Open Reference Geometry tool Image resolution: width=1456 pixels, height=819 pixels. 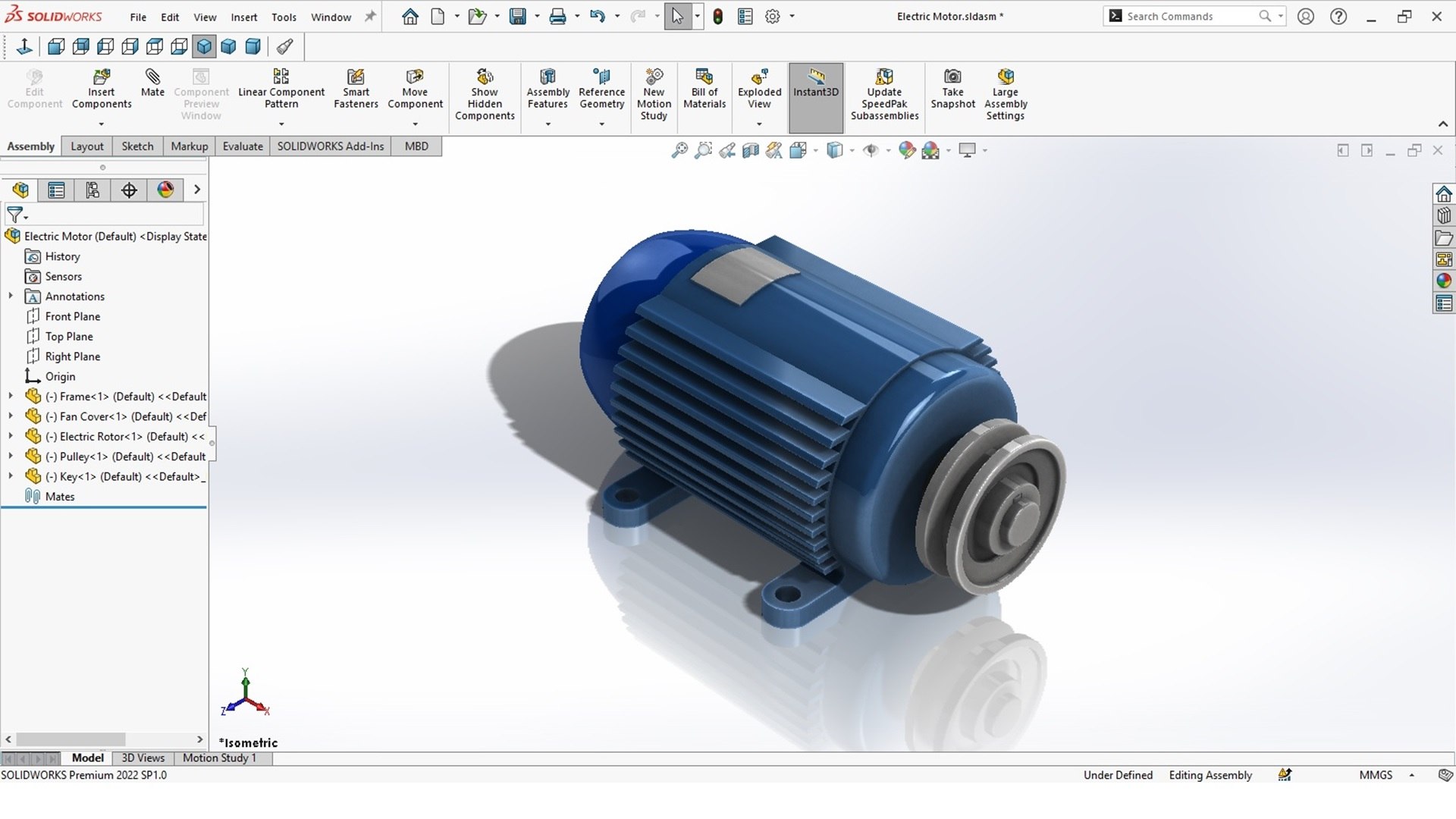click(x=601, y=89)
